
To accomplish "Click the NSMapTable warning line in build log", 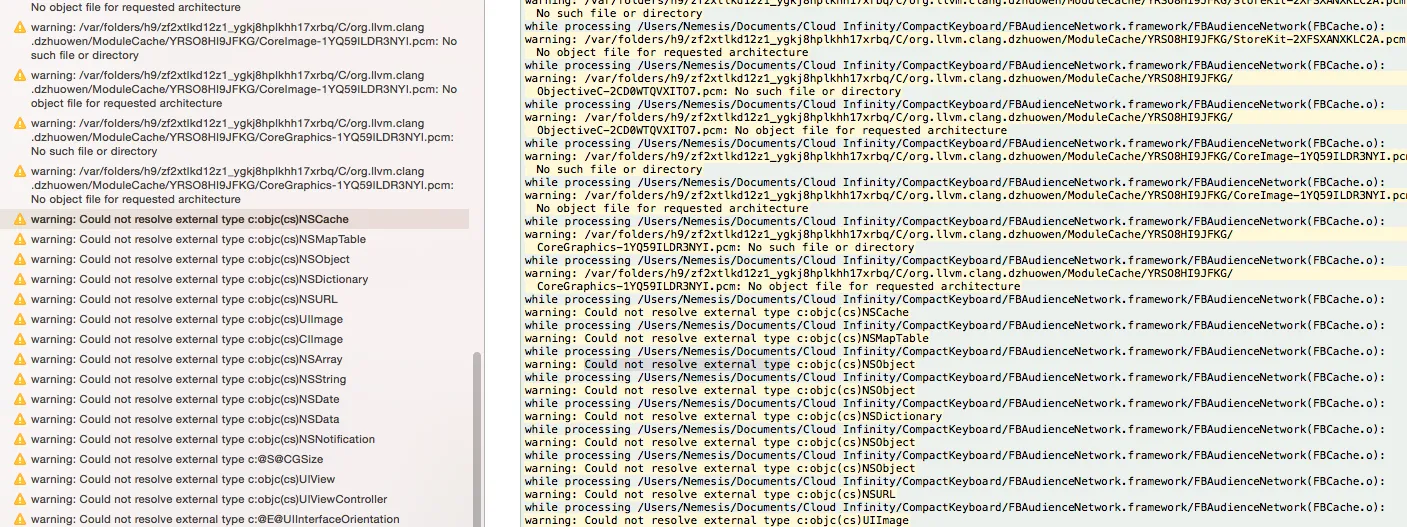I will click(x=726, y=338).
